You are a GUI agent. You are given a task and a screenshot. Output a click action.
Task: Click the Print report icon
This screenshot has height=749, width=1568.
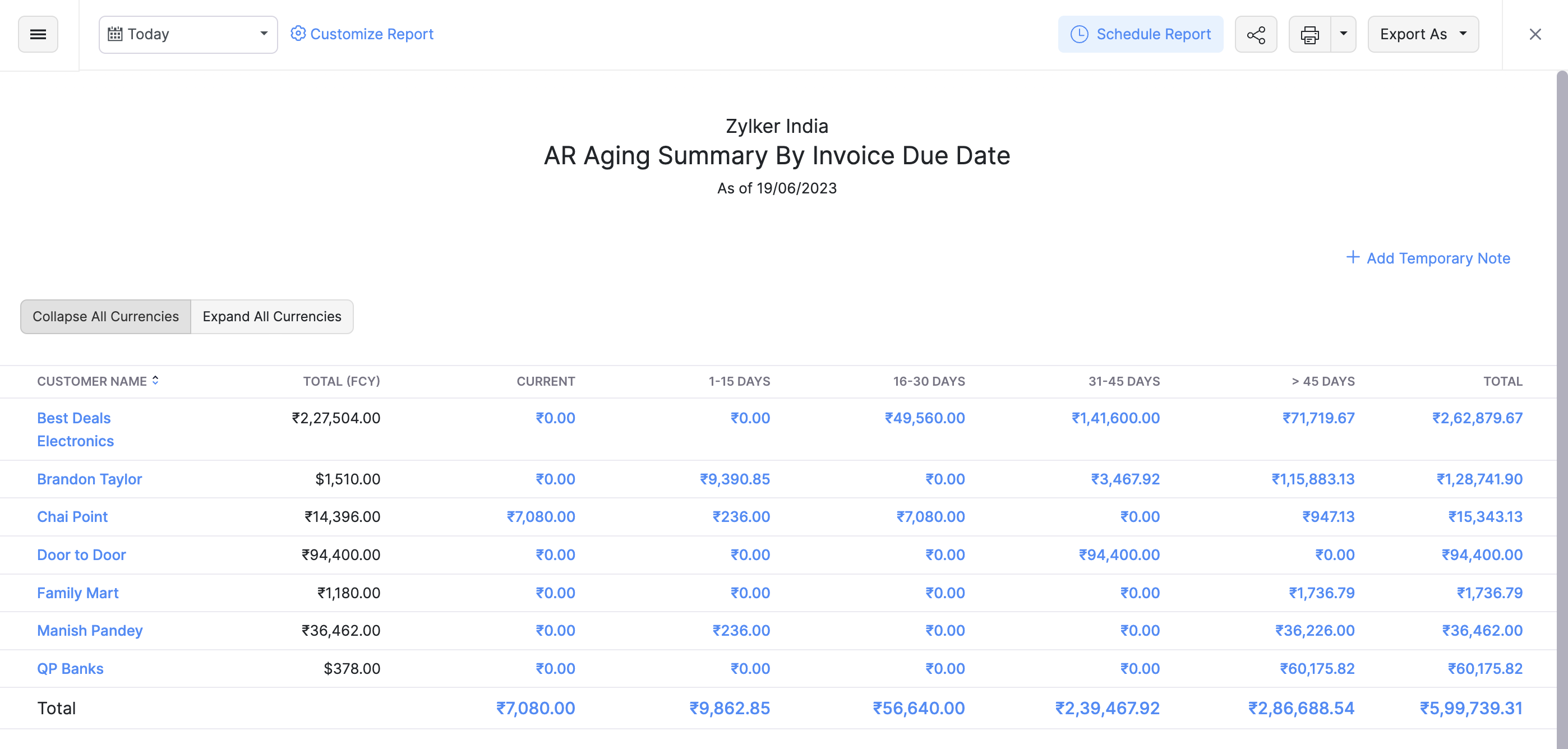pyautogui.click(x=1309, y=33)
